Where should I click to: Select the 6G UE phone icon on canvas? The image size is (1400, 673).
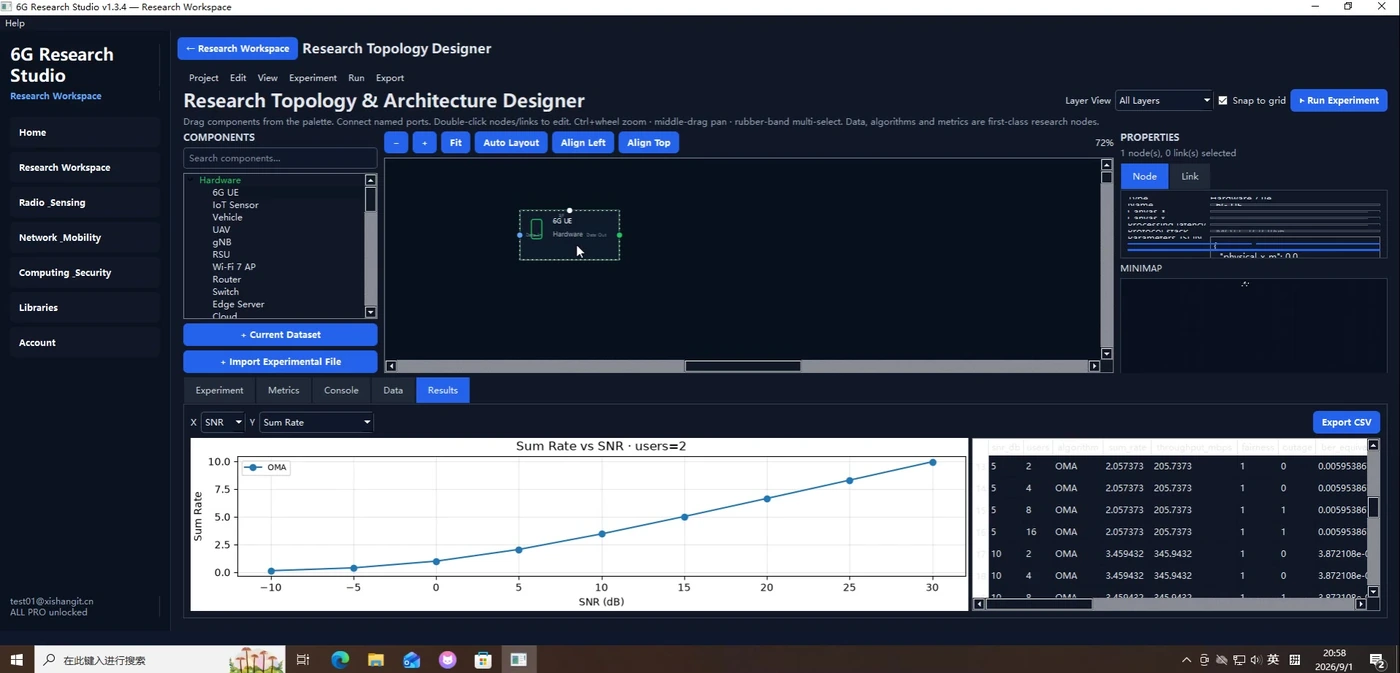(536, 229)
